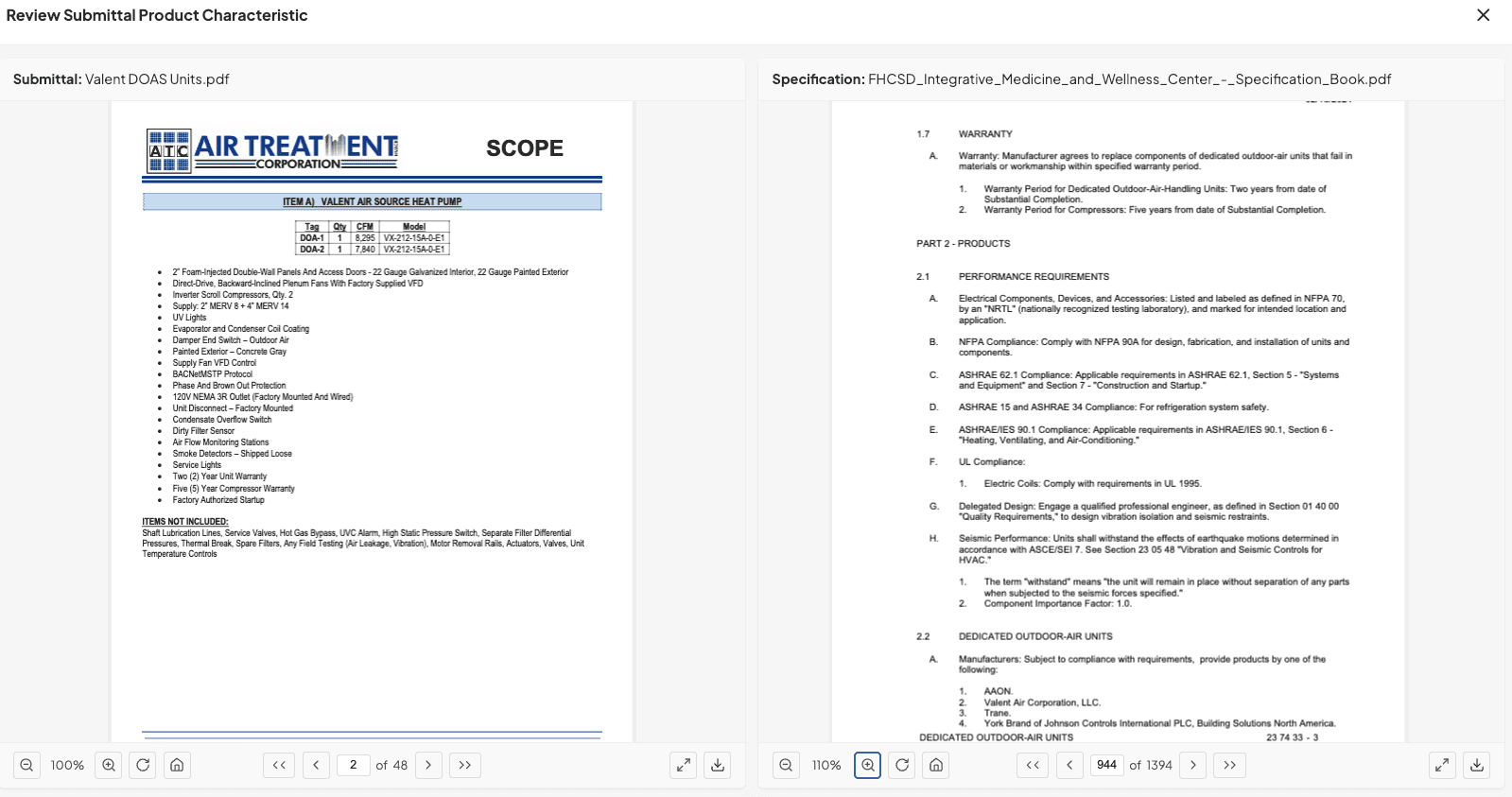The width and height of the screenshot is (1512, 797).
Task: Close the Review Submittal dialog
Action: coord(1483,15)
